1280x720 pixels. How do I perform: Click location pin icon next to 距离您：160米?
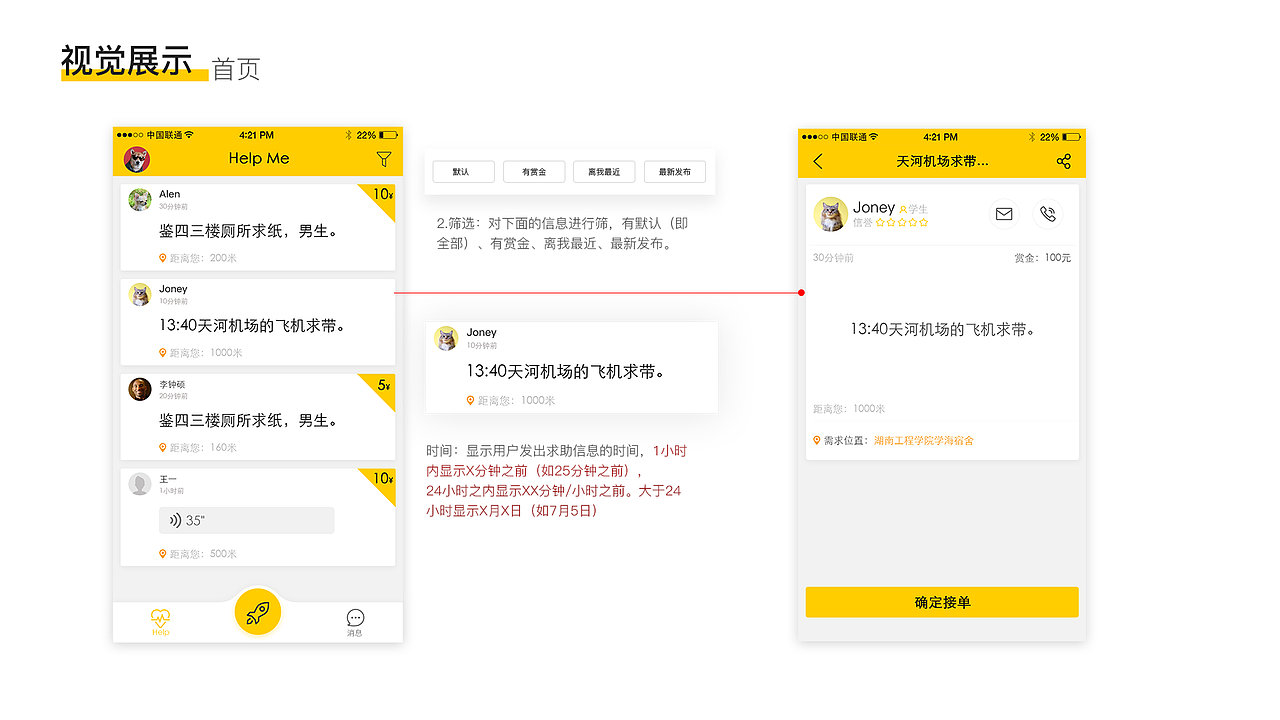point(163,447)
